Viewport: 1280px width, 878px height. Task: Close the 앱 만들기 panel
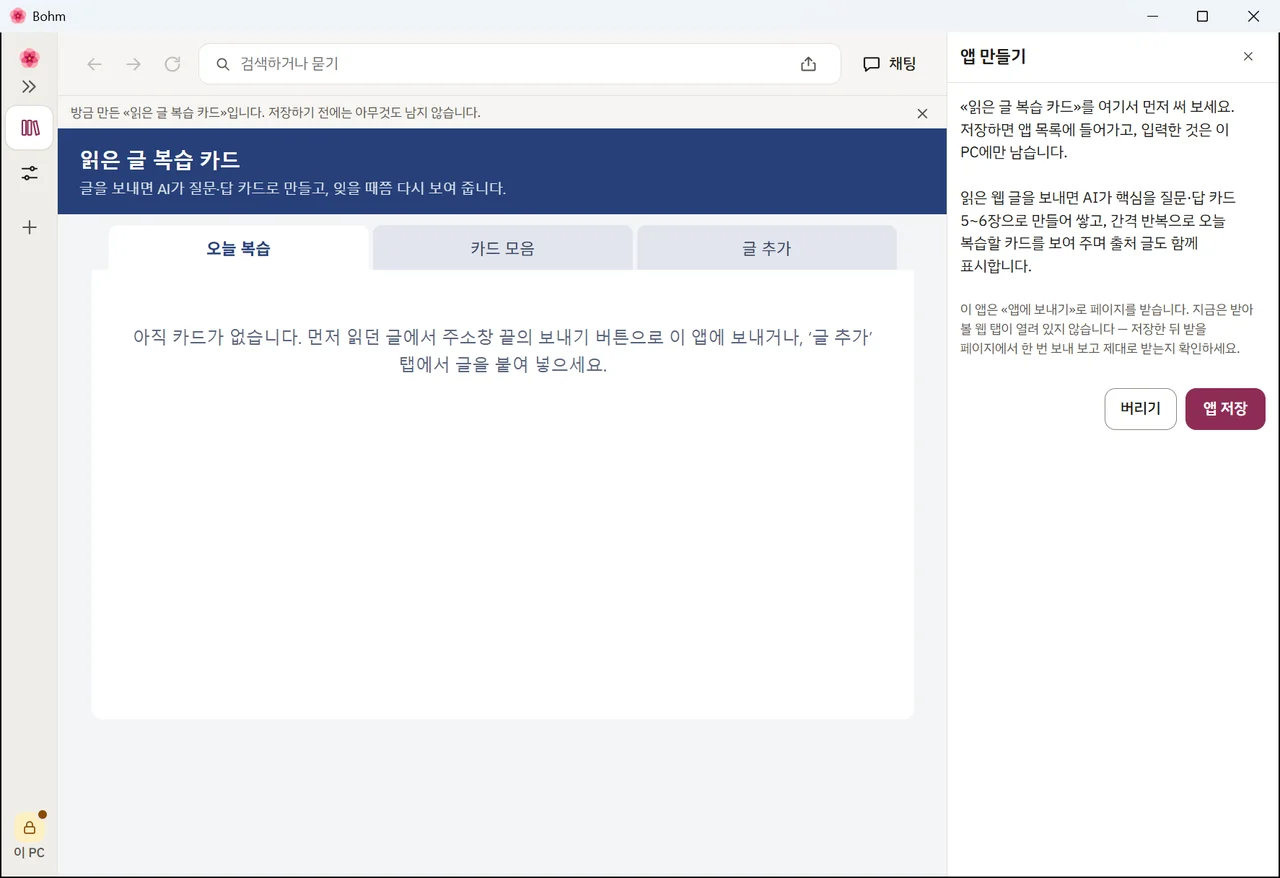(1248, 57)
